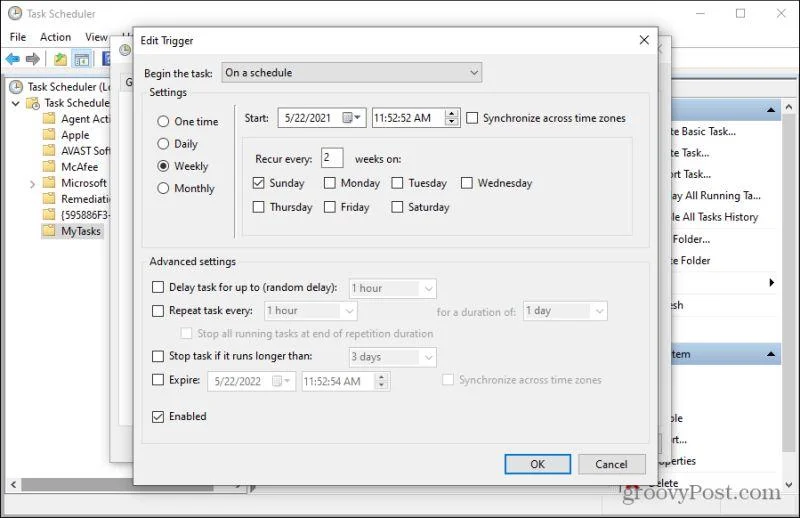Screen dimensions: 800x518
Task: Collapse the top Actions pane section
Action: pyautogui.click(x=771, y=110)
